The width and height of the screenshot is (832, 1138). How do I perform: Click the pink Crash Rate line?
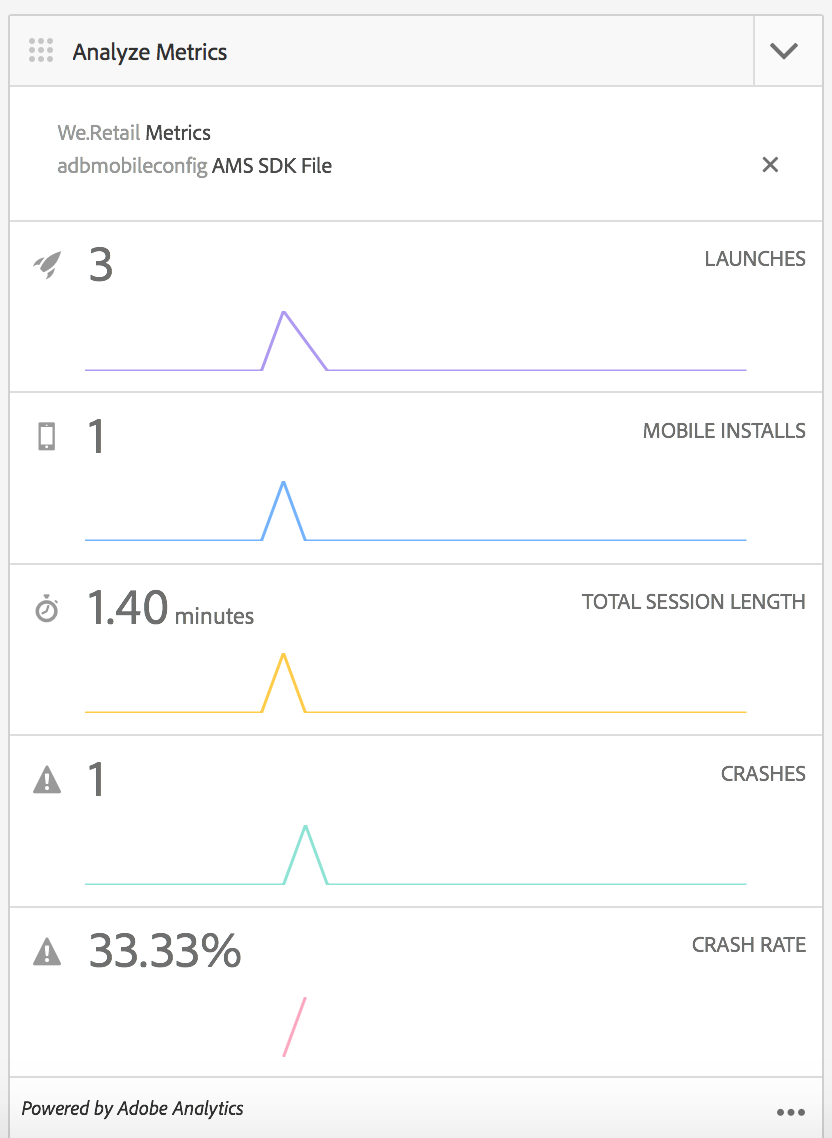click(295, 1026)
